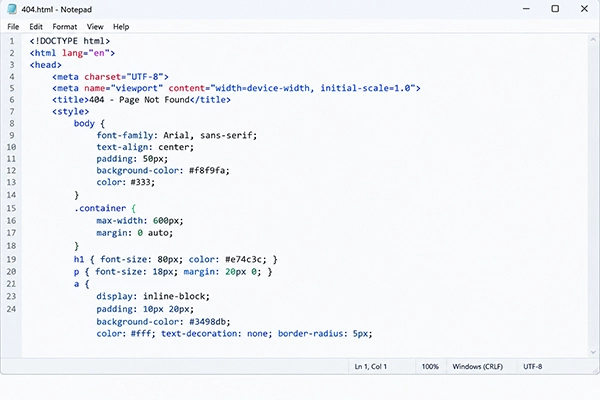Click the 'a {' selector line

click(82, 284)
